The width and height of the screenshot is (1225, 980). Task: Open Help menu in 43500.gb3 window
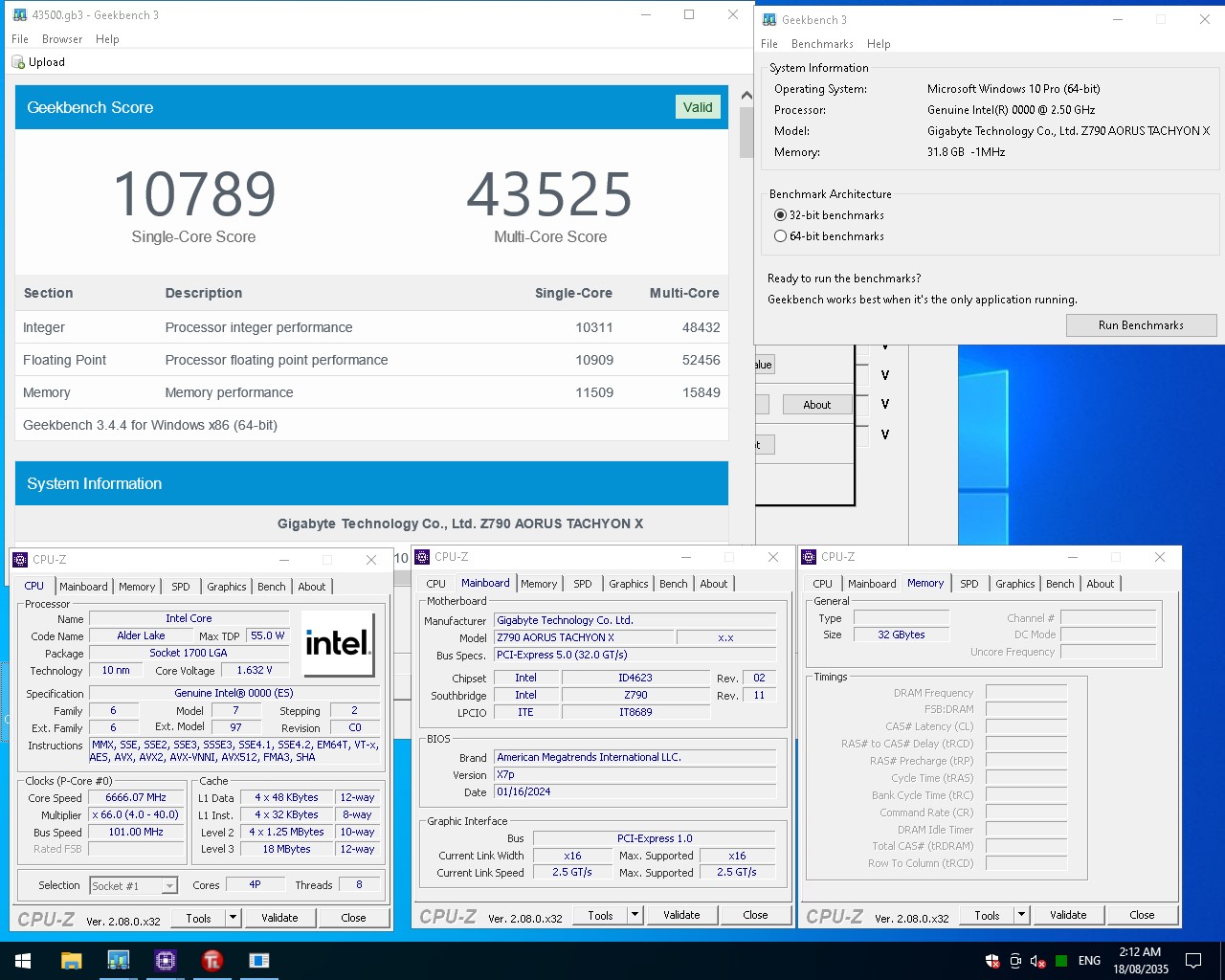[x=107, y=39]
